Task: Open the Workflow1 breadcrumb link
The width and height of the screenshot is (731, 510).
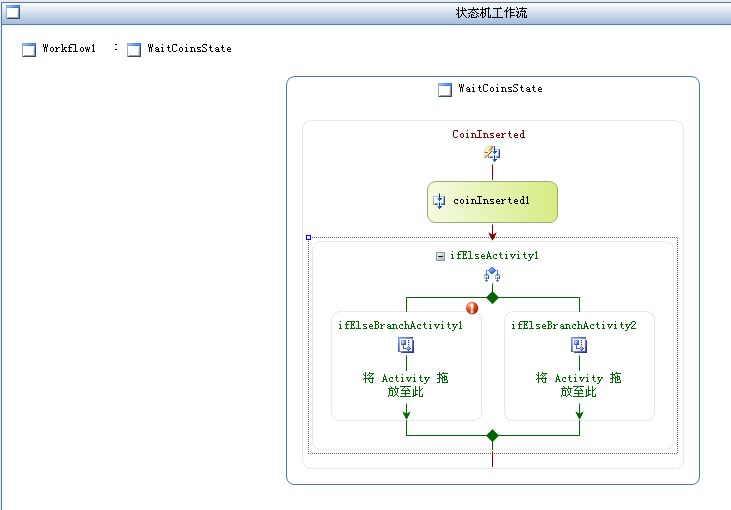Action: 69,48
